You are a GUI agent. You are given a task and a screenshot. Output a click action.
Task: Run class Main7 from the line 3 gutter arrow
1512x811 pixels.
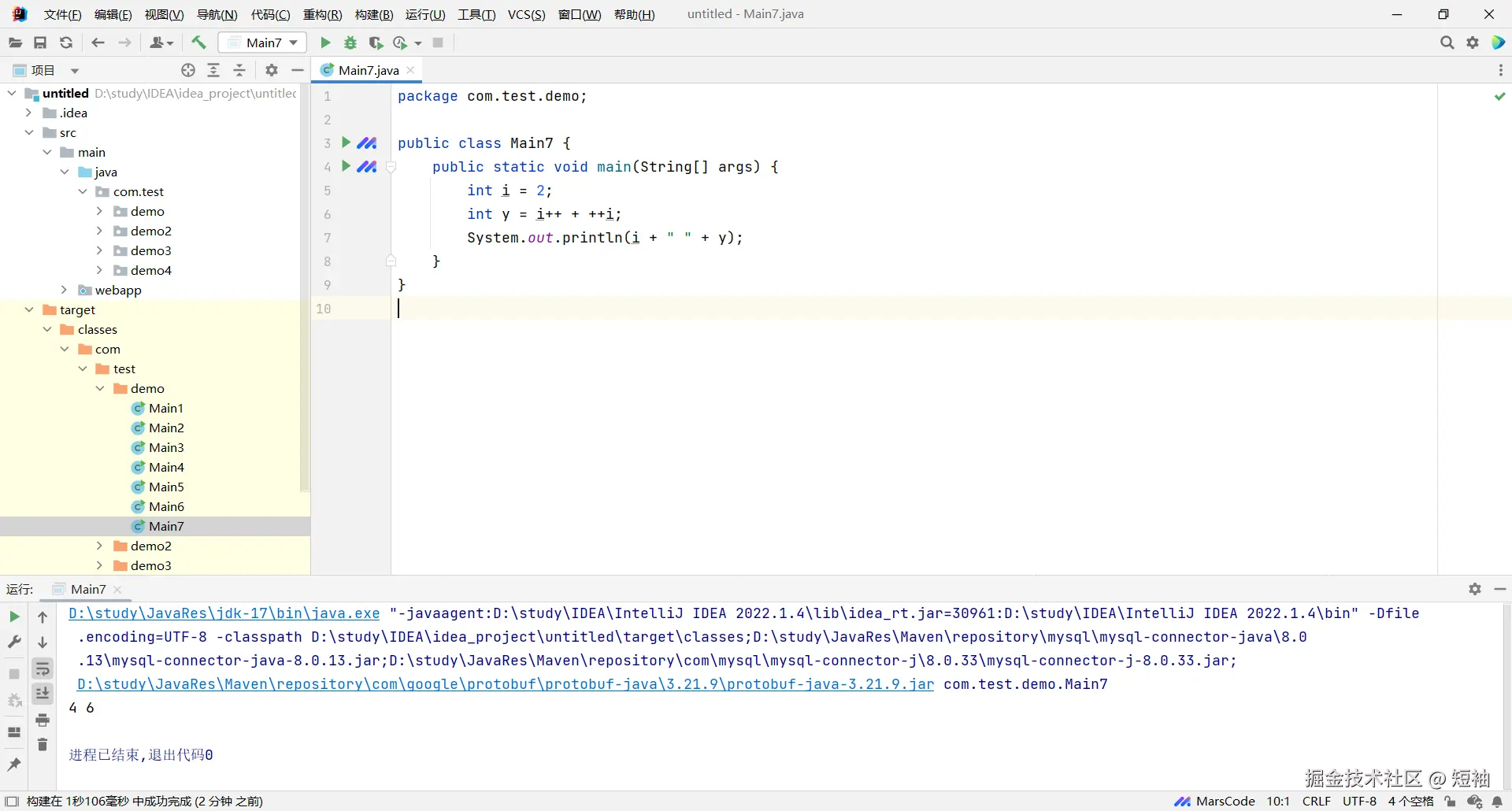click(346, 143)
